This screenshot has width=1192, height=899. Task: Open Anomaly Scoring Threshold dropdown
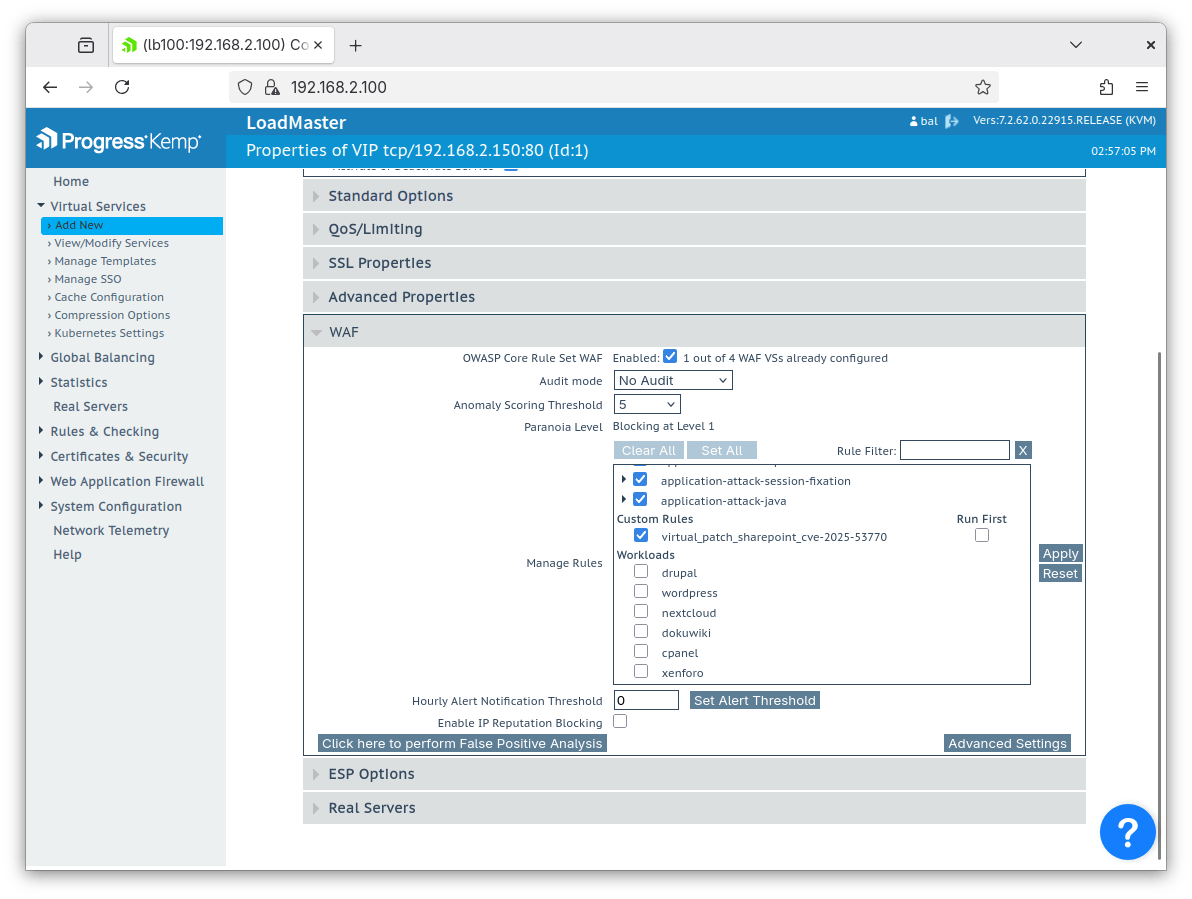(x=647, y=404)
